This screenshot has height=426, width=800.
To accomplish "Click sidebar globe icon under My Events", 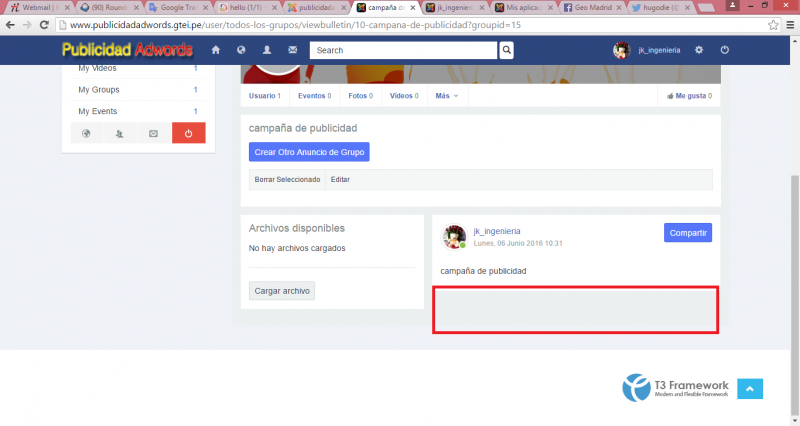I will [86, 133].
